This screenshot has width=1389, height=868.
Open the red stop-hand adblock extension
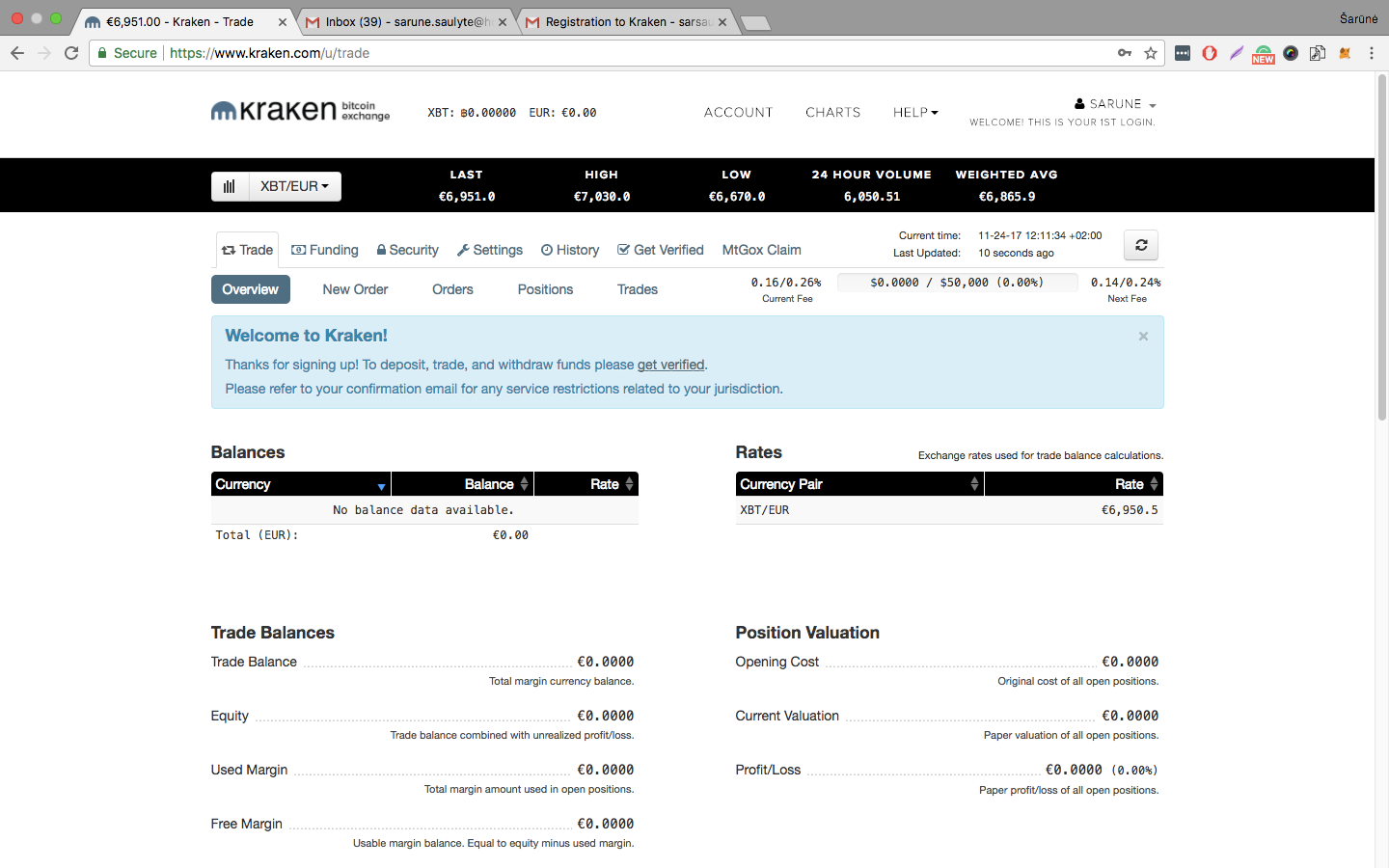[x=1210, y=53]
